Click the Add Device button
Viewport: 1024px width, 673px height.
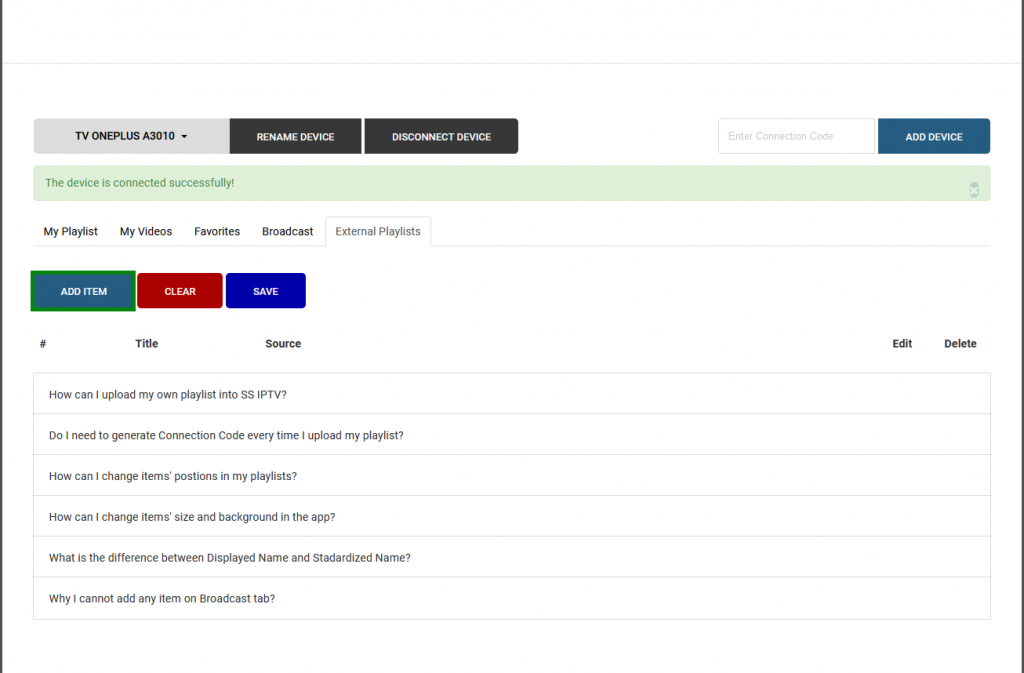click(x=933, y=137)
